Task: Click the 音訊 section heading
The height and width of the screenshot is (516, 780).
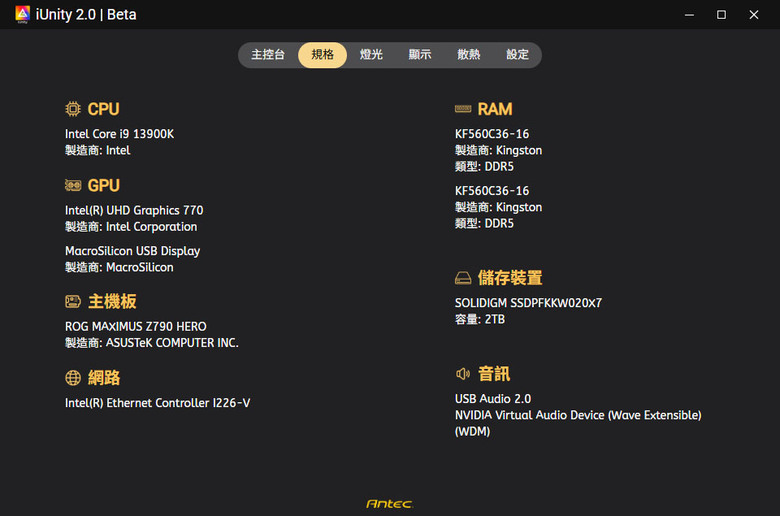Action: click(494, 374)
